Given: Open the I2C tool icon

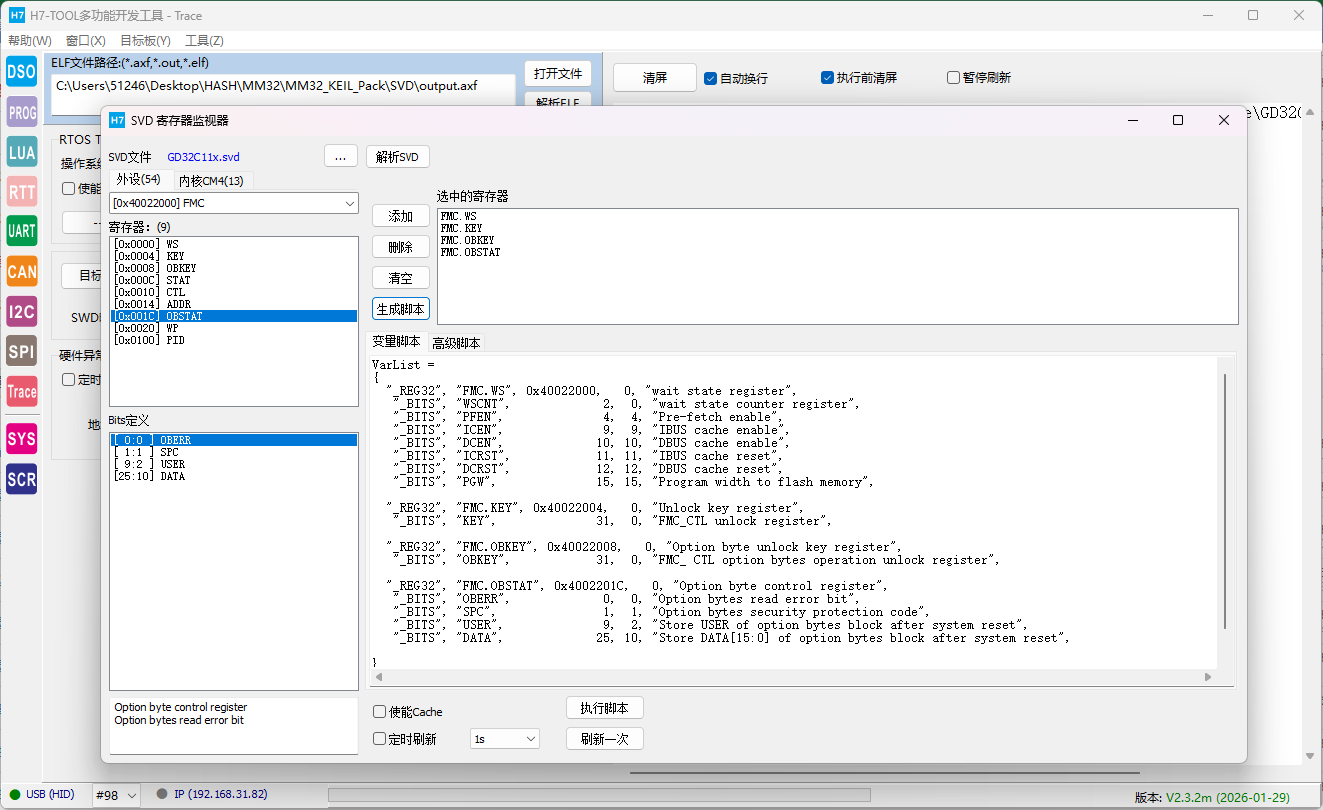Looking at the screenshot, I should pyautogui.click(x=22, y=311).
